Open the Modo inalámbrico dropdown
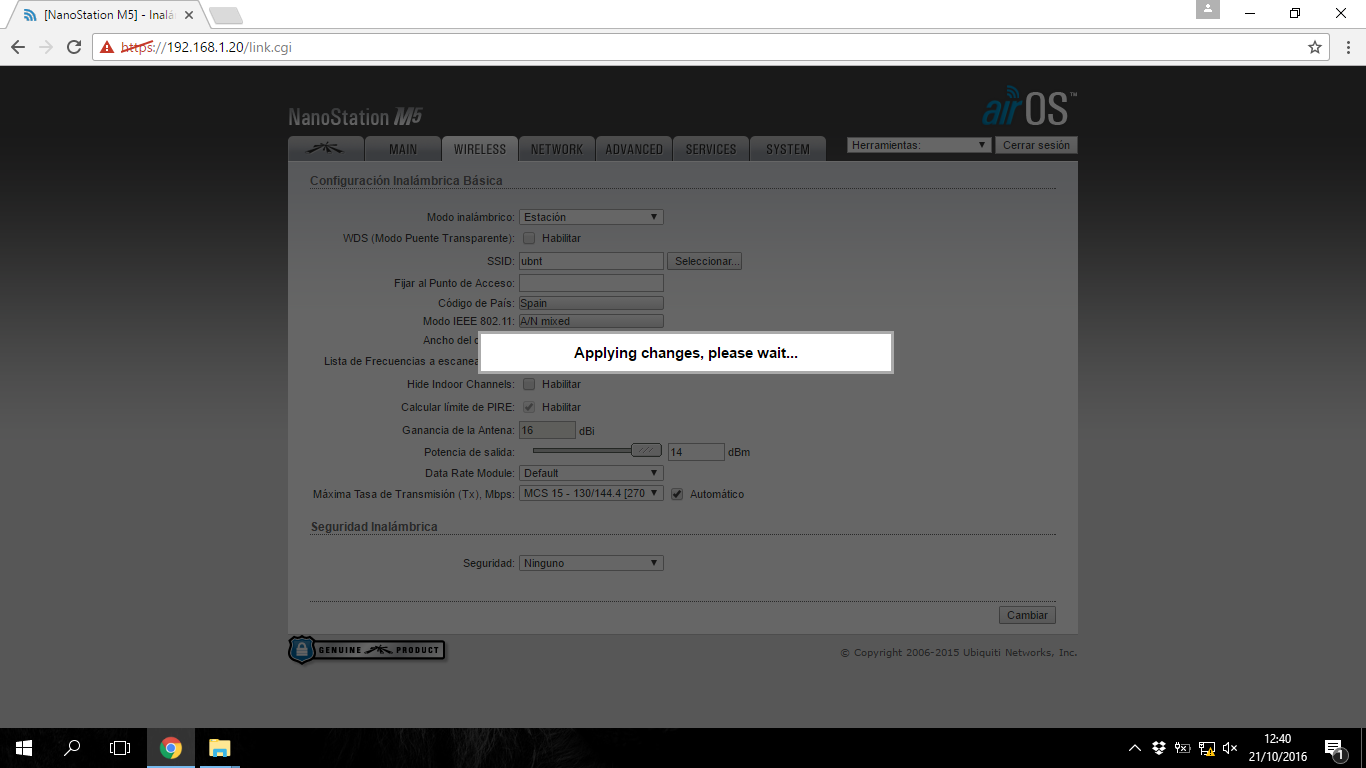 (591, 217)
